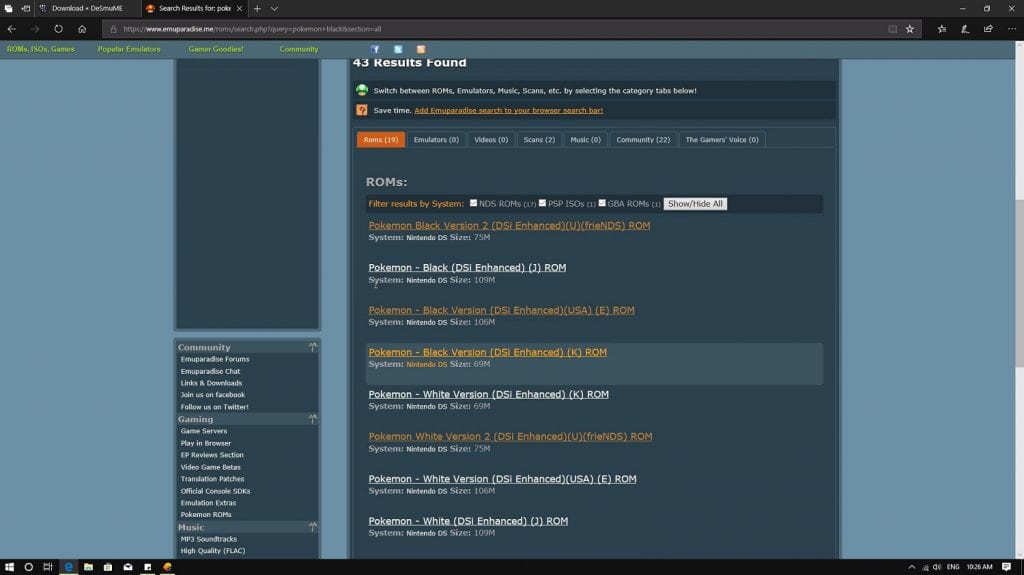Click the Twitter icon in site header

(x=398, y=49)
